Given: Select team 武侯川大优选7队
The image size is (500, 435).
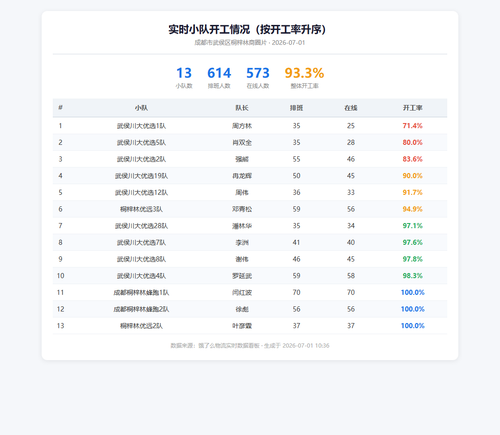Looking at the screenshot, I should point(141,242).
